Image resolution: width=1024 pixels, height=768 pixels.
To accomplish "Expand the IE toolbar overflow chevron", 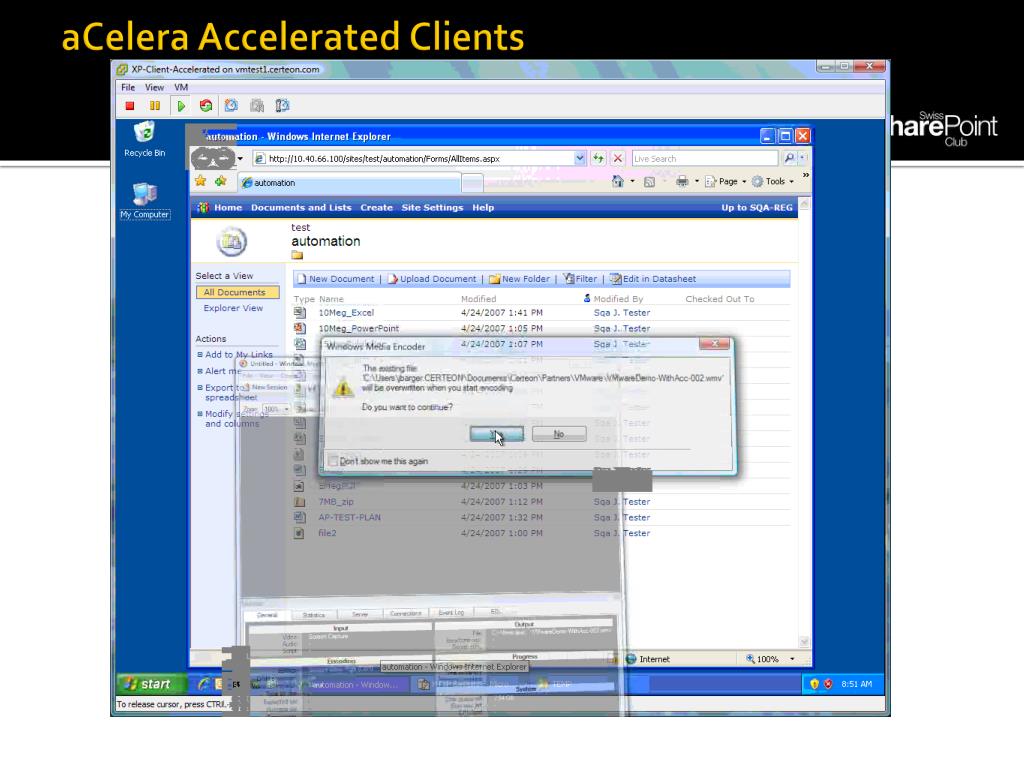I will pos(806,175).
